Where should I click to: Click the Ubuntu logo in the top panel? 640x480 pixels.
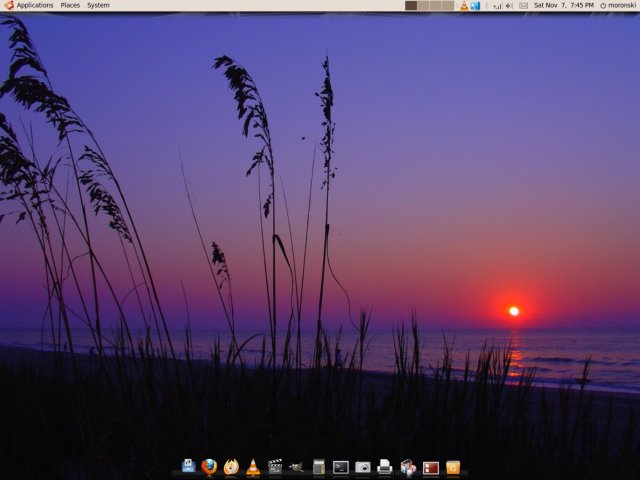point(9,5)
